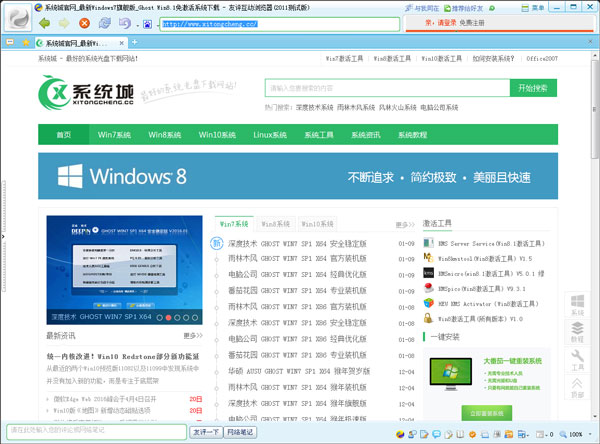Refresh the page using the blue arrows icon

(x=104, y=23)
